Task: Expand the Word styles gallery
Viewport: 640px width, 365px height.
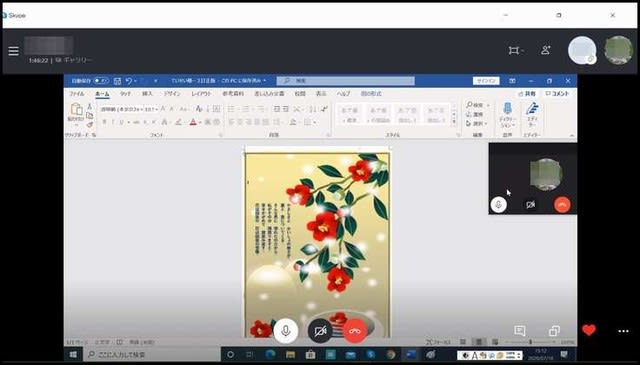Action: pos(454,122)
